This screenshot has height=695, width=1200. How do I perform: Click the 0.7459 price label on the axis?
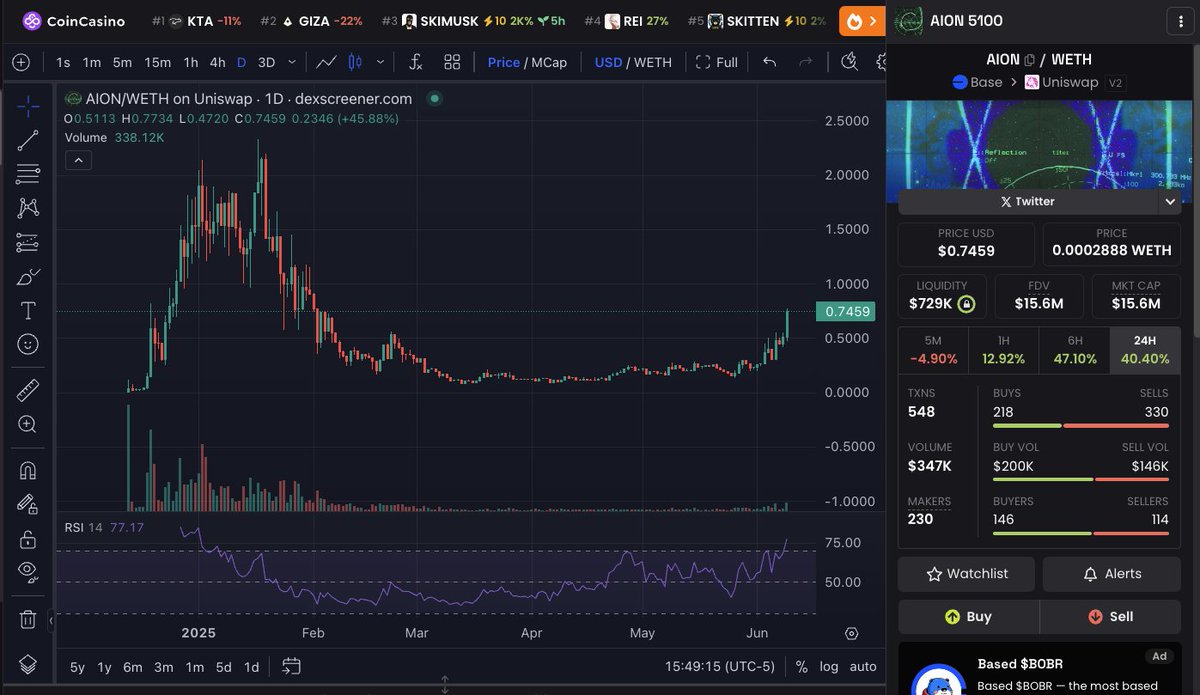846,311
